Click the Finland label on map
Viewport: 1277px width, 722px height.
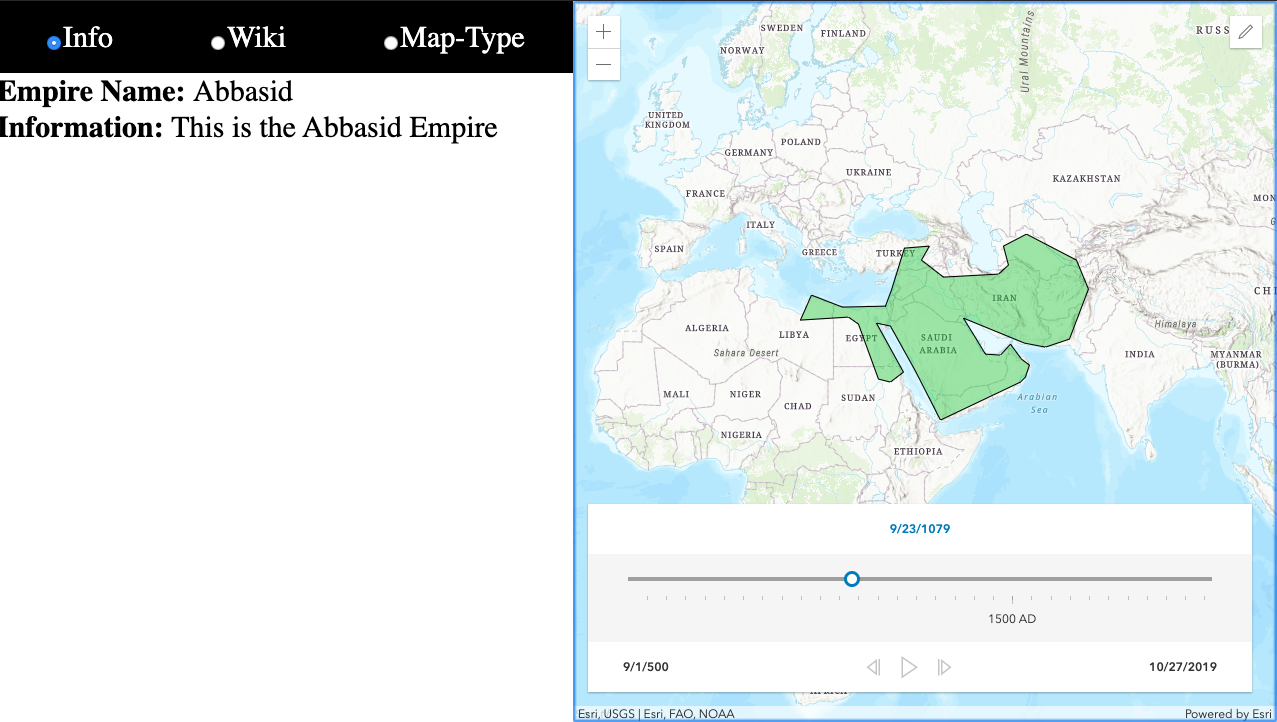[x=843, y=33]
